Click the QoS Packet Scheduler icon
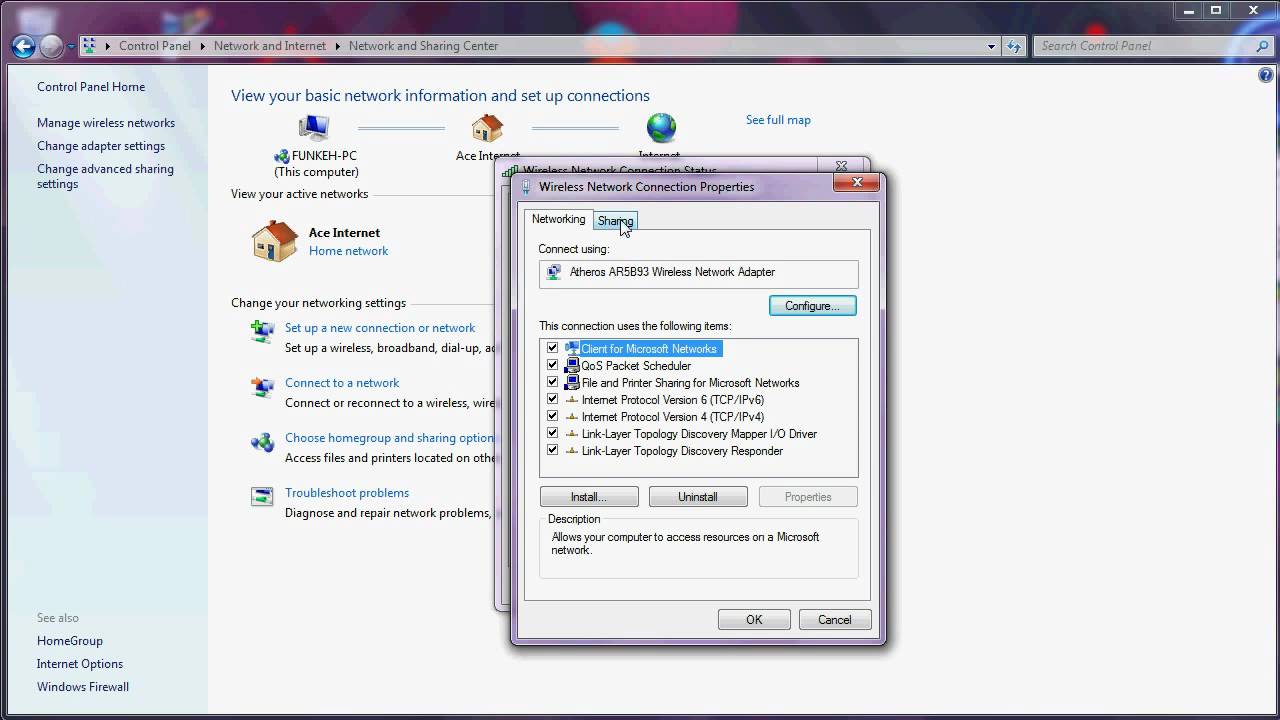 (572, 365)
